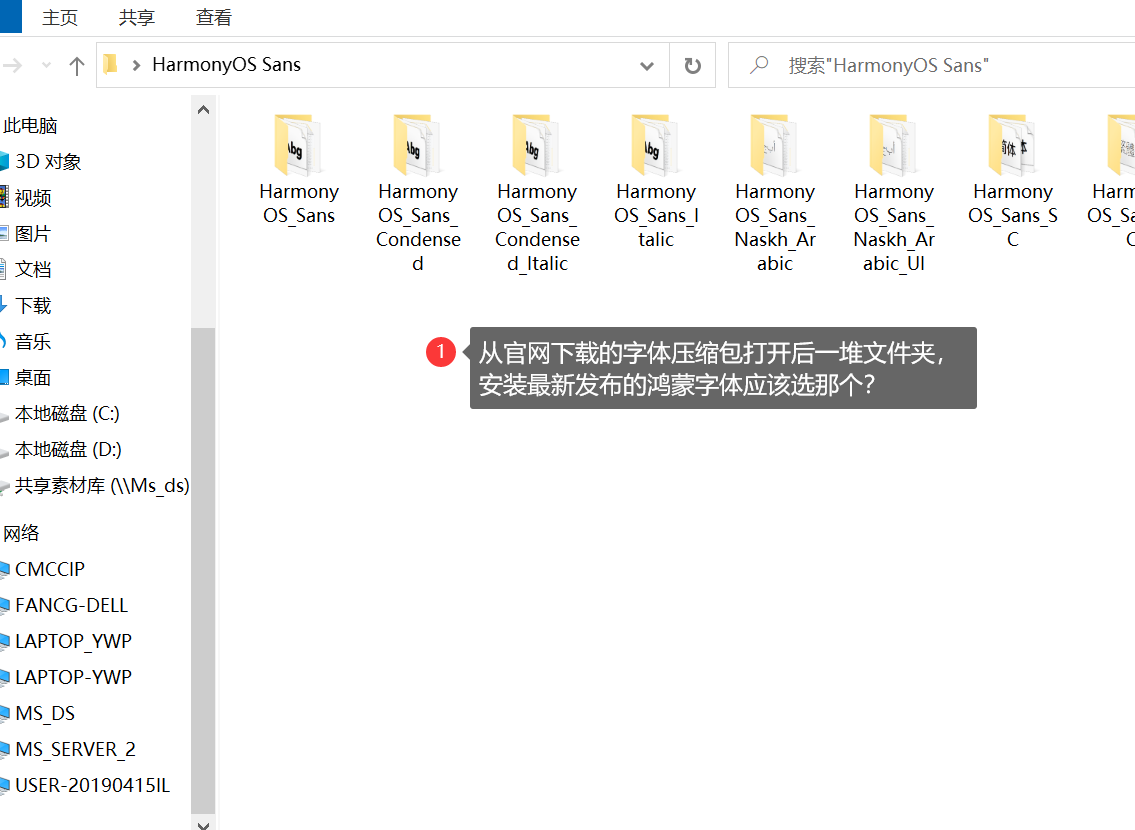Select LAPTOP-YWP network computer
This screenshot has height=830, width=1135.
[73, 677]
